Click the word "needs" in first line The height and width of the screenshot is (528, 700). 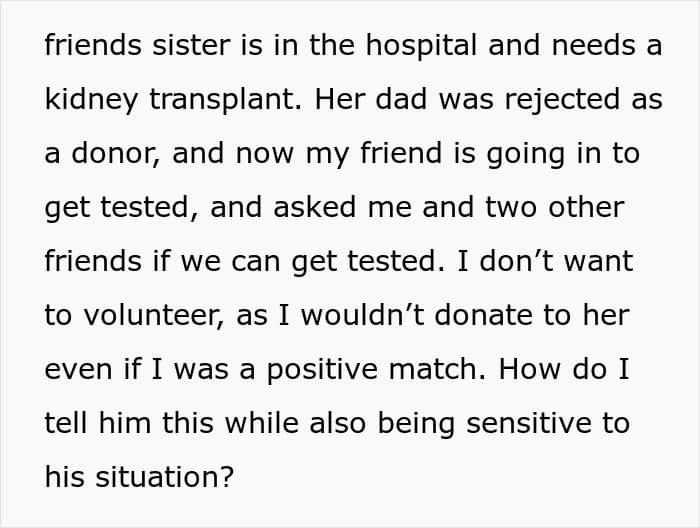pyautogui.click(x=593, y=46)
